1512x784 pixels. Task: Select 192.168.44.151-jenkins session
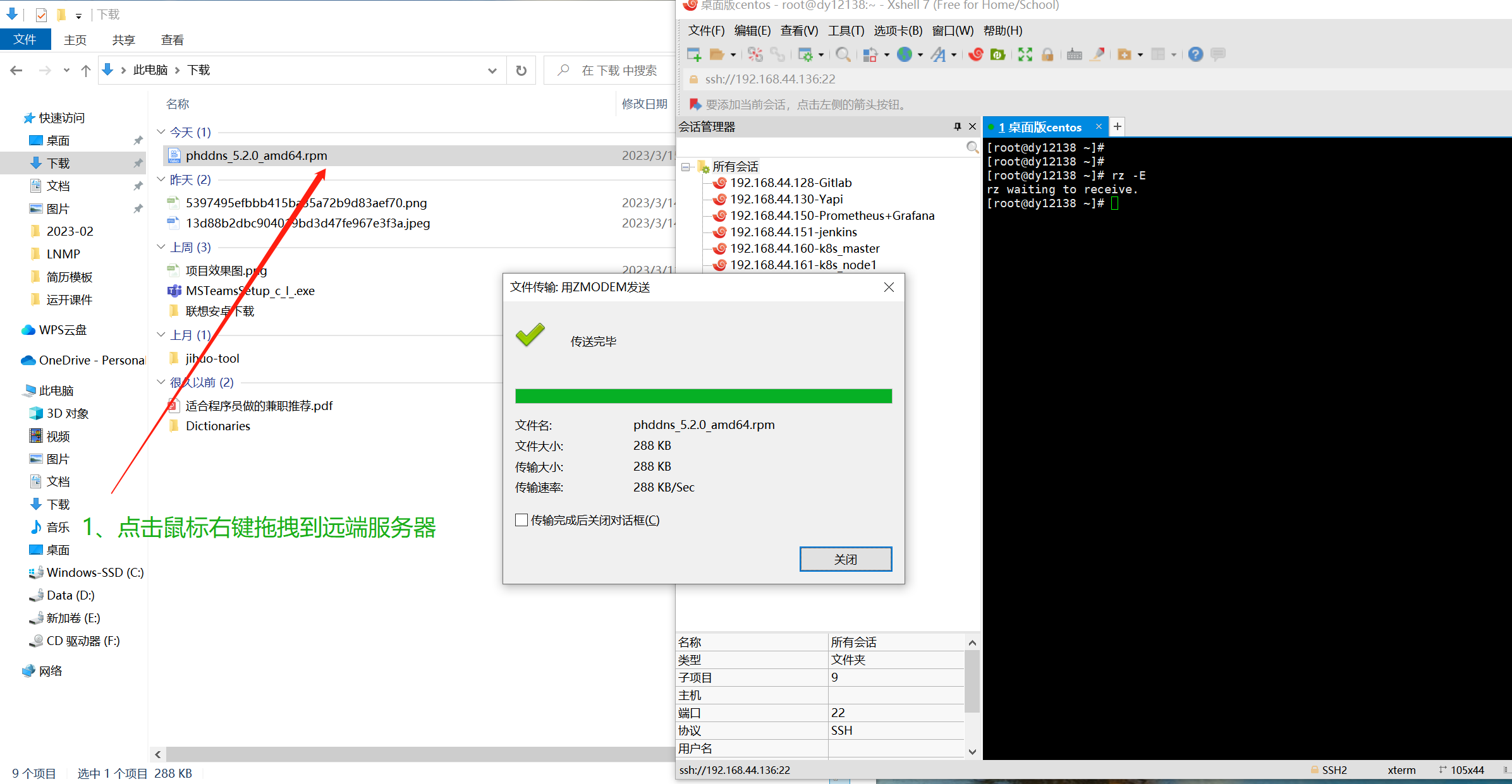pyautogui.click(x=793, y=232)
